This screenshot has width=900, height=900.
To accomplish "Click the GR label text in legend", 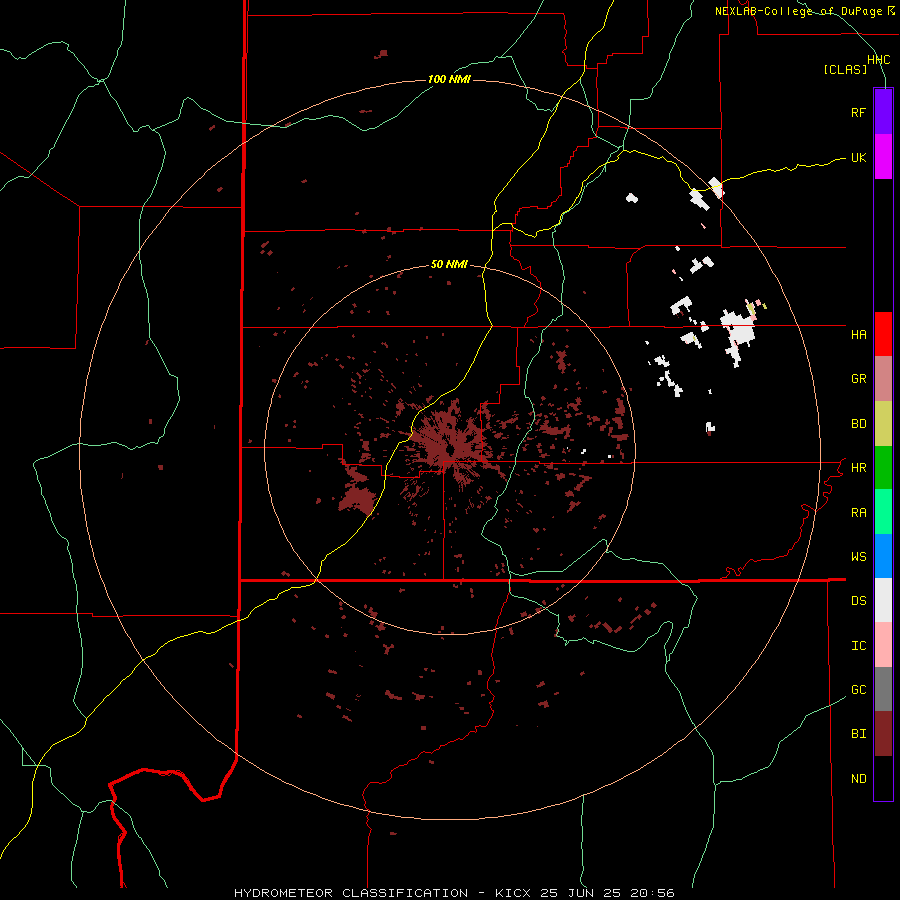I will click(858, 379).
